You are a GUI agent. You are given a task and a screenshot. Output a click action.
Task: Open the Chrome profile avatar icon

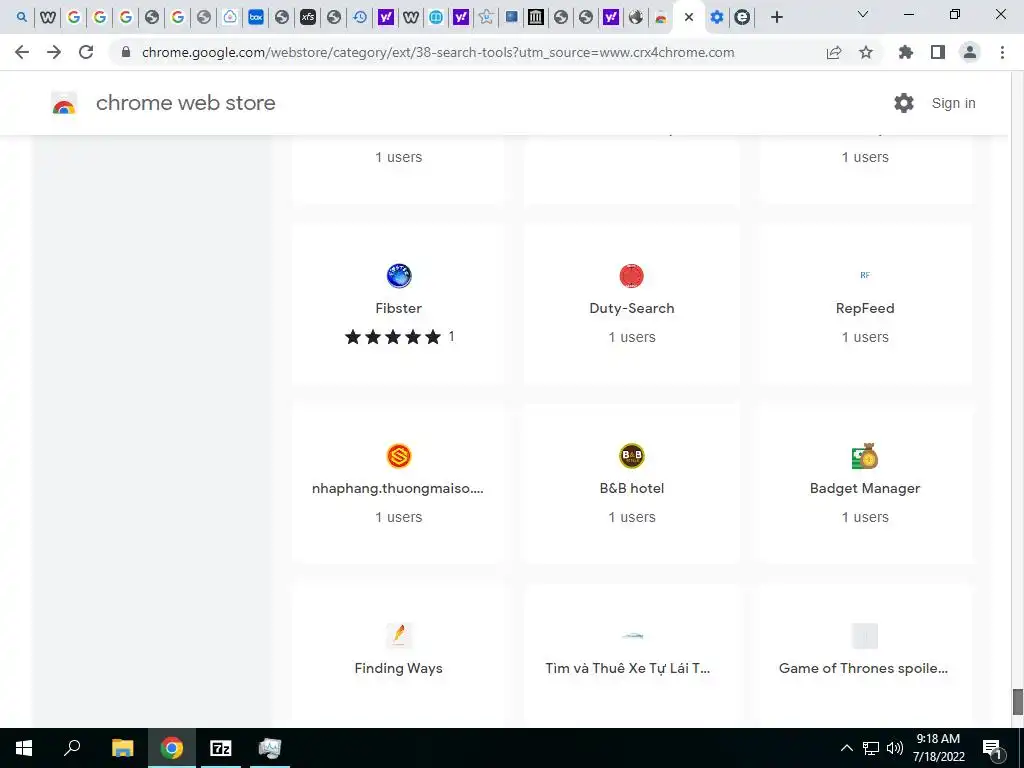pyautogui.click(x=970, y=52)
